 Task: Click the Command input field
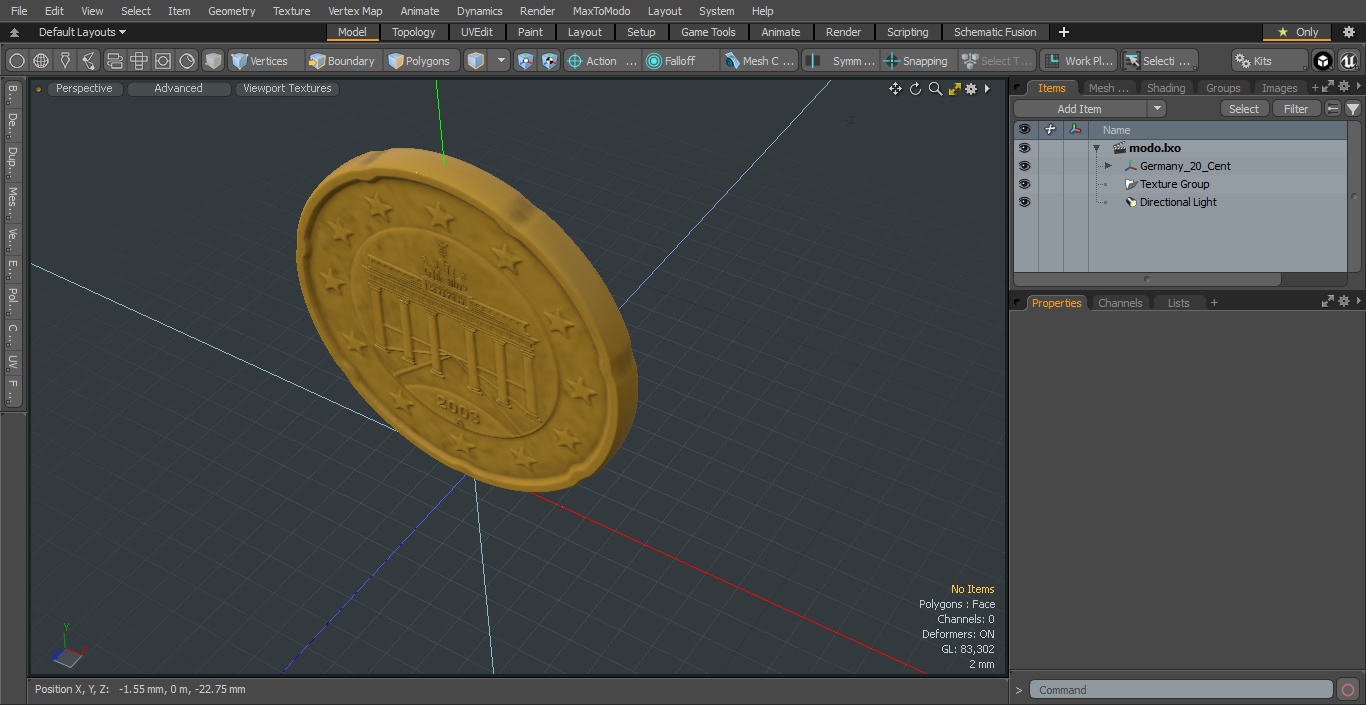(1180, 690)
